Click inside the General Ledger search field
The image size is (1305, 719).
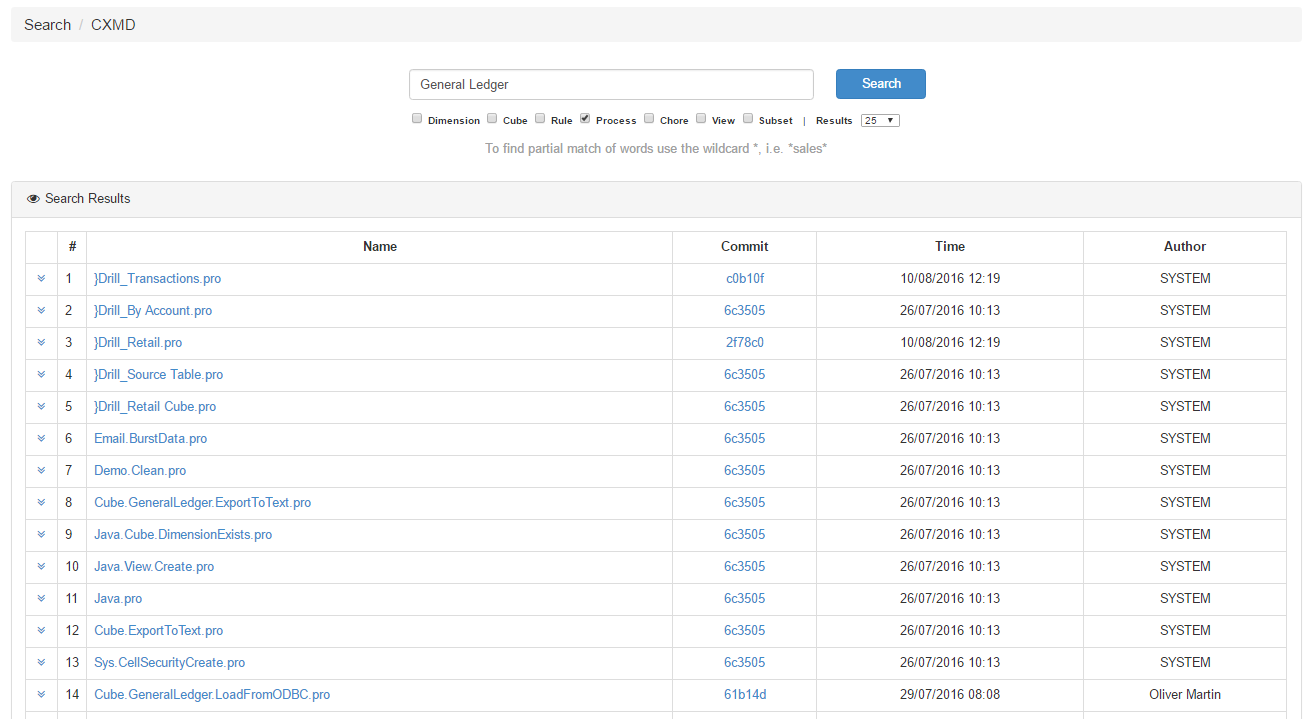611,84
